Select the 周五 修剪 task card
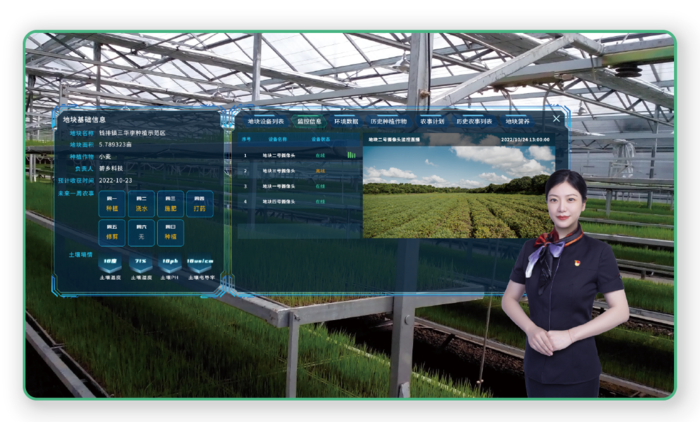Screen dimensions: 700x422 click(112, 233)
